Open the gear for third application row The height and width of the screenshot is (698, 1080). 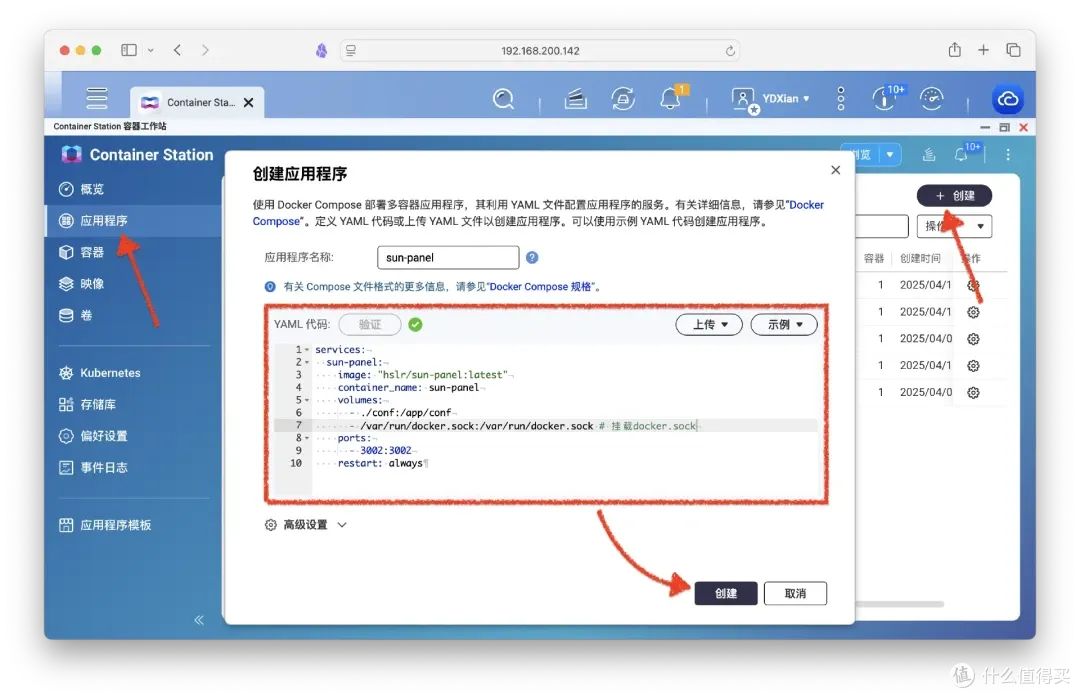click(x=973, y=339)
